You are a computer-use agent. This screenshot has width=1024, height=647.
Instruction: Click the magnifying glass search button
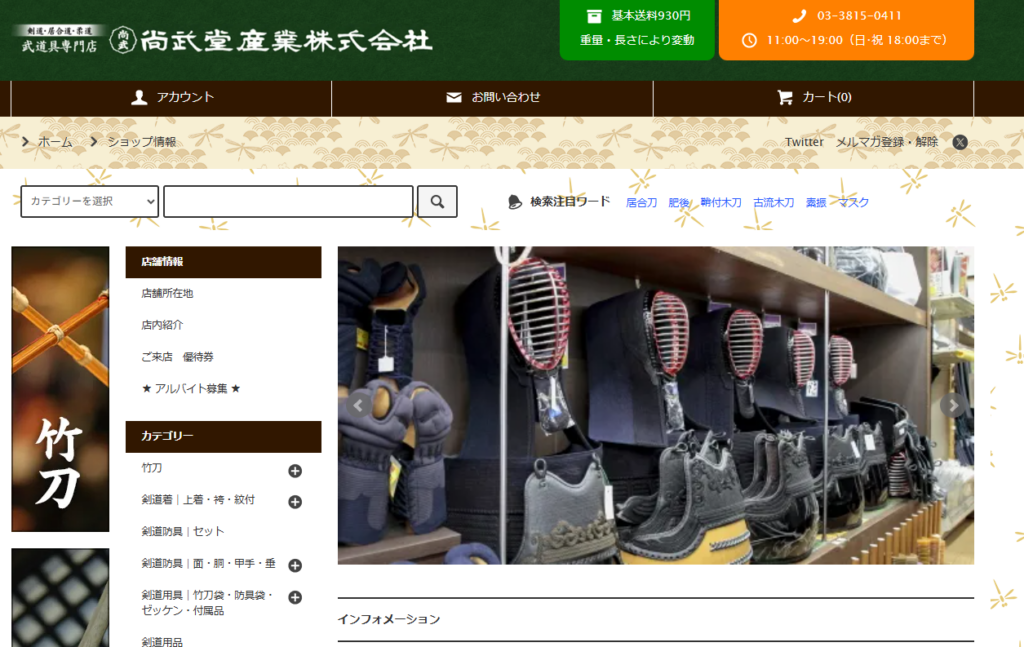[x=437, y=201]
